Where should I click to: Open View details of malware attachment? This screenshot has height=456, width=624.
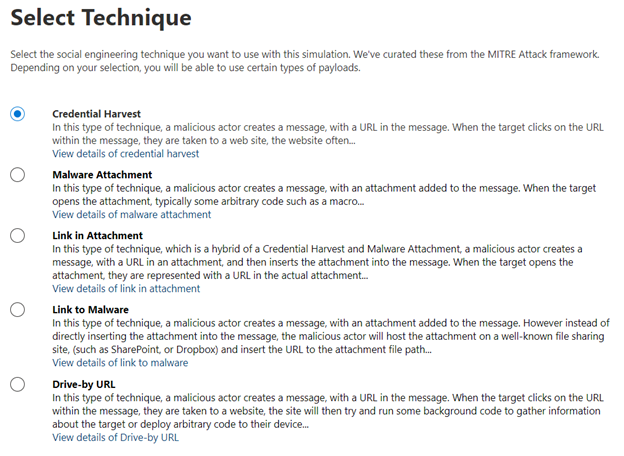point(131,214)
